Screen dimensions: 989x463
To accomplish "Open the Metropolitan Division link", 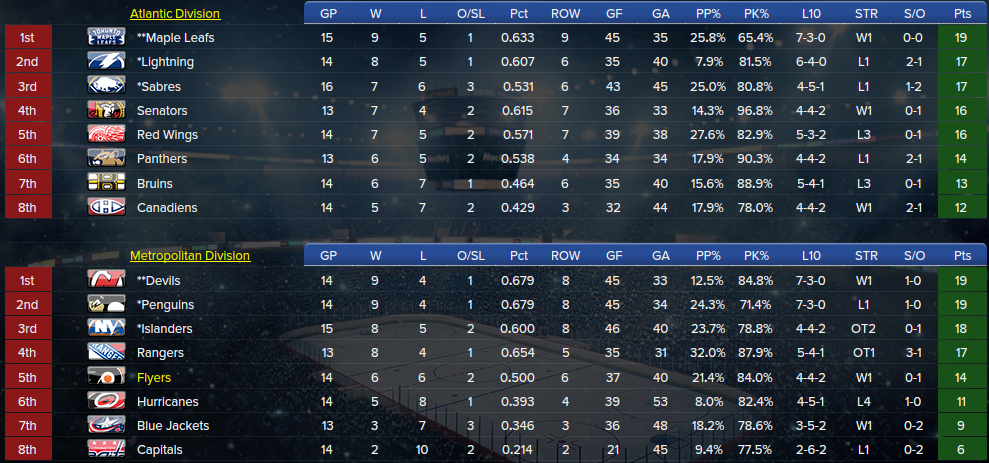I will 190,255.
